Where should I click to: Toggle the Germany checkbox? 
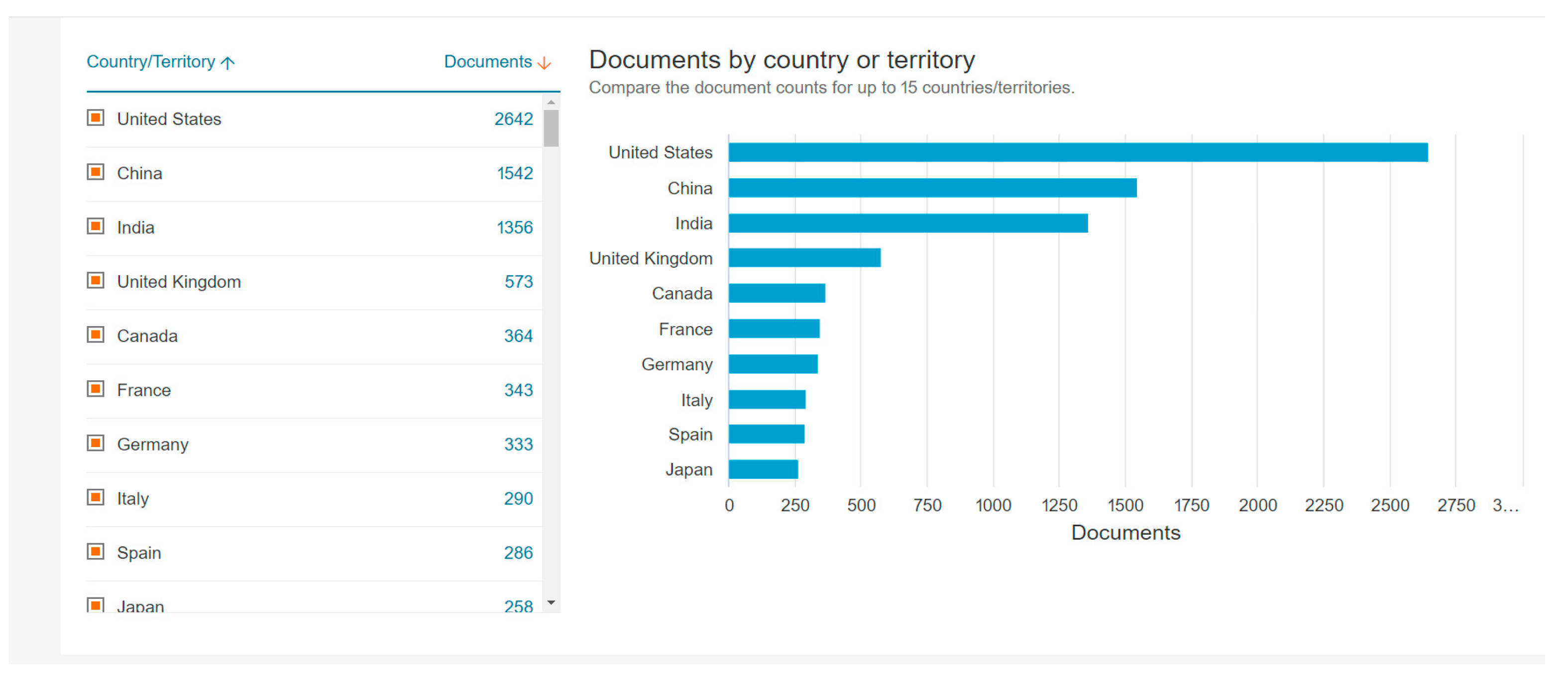click(x=96, y=443)
